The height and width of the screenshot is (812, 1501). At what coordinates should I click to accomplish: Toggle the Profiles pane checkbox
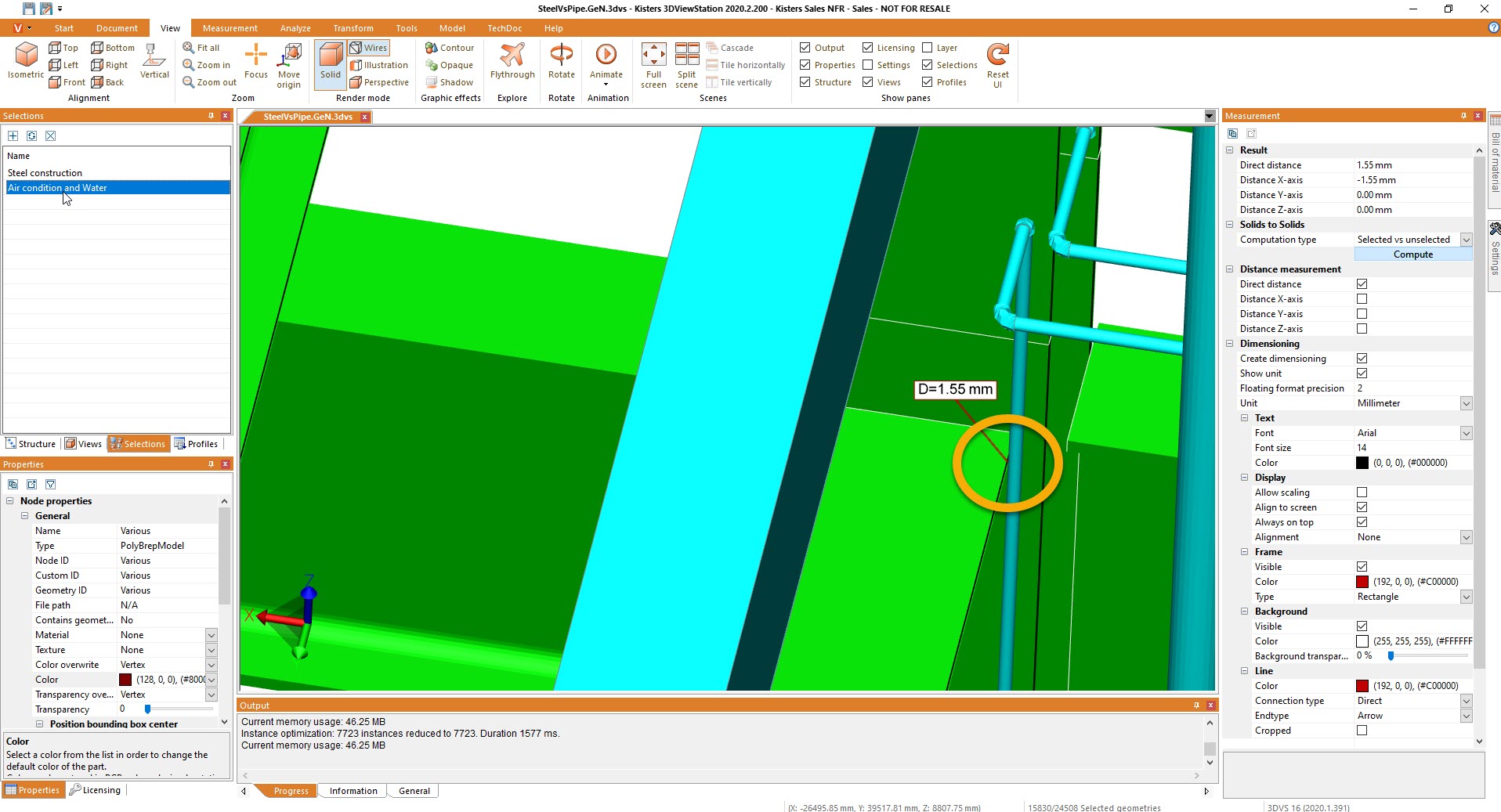pyautogui.click(x=928, y=82)
